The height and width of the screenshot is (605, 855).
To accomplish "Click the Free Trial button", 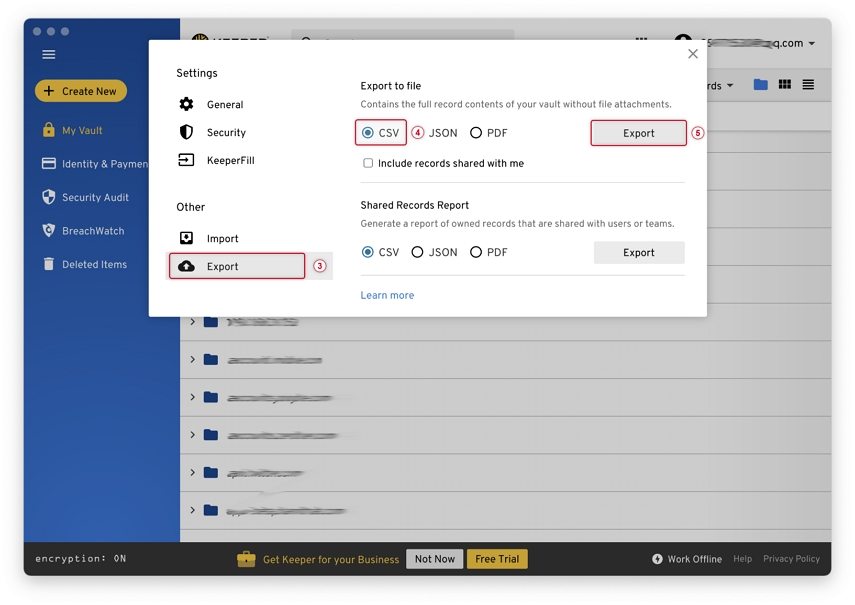I will point(497,559).
